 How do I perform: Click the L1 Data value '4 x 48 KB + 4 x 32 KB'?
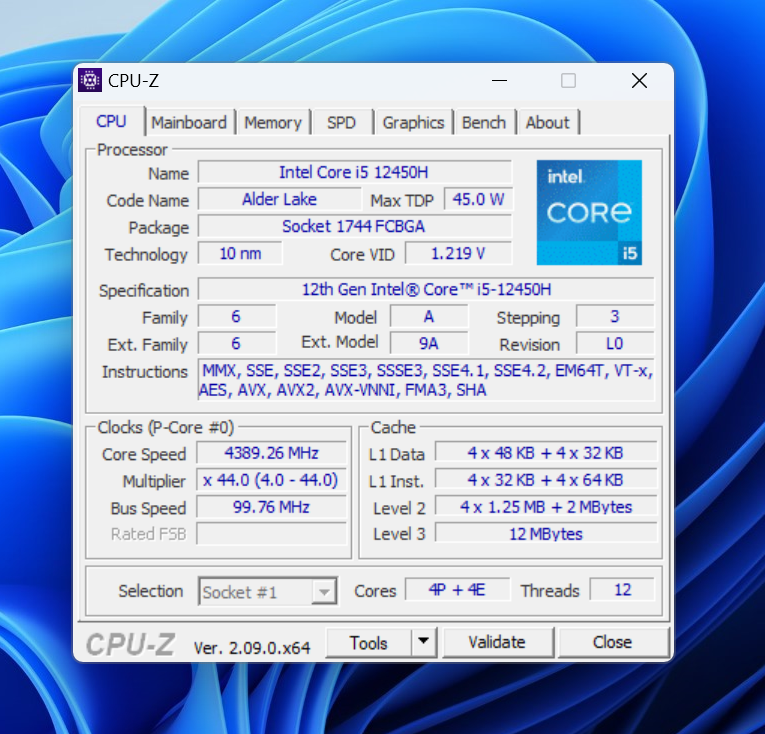(x=545, y=453)
